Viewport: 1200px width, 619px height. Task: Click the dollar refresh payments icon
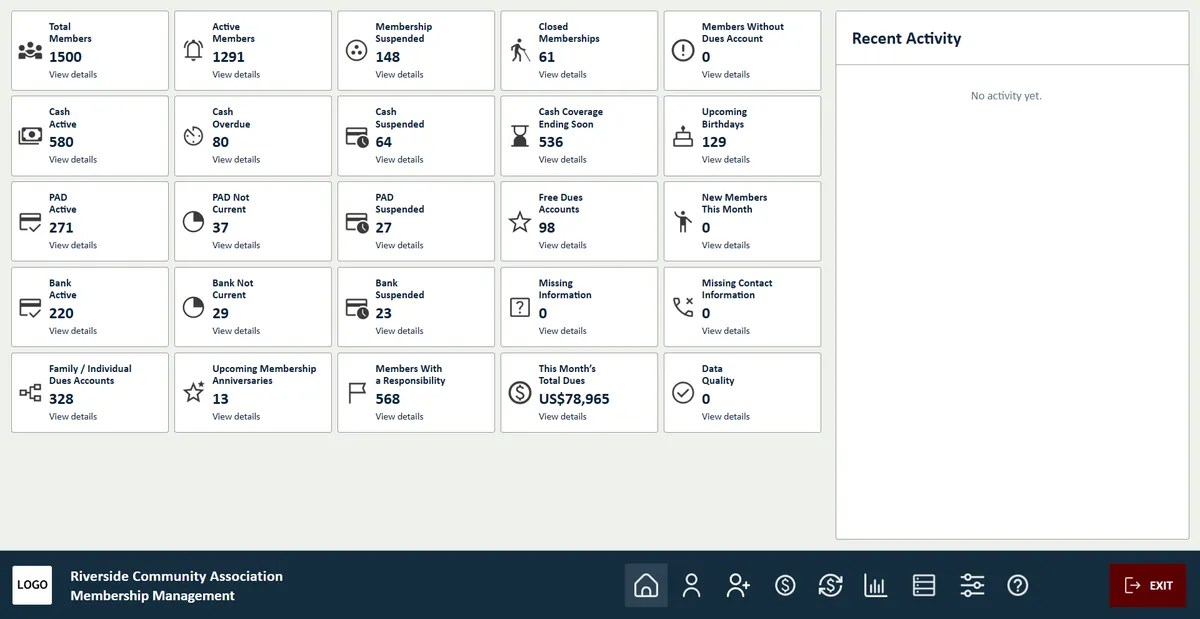point(830,585)
